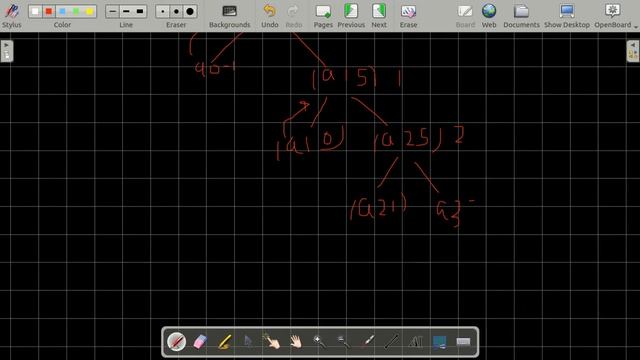Select the Capture part of screen tool

tap(439, 342)
